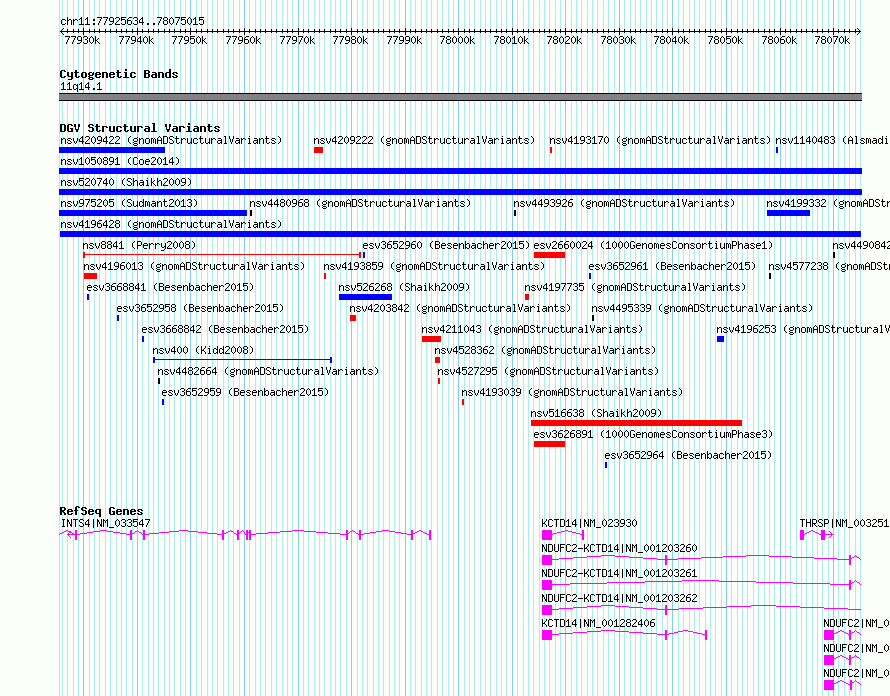Click the blue bar under nsv1050891
This screenshot has width=890, height=696.
tap(460, 171)
